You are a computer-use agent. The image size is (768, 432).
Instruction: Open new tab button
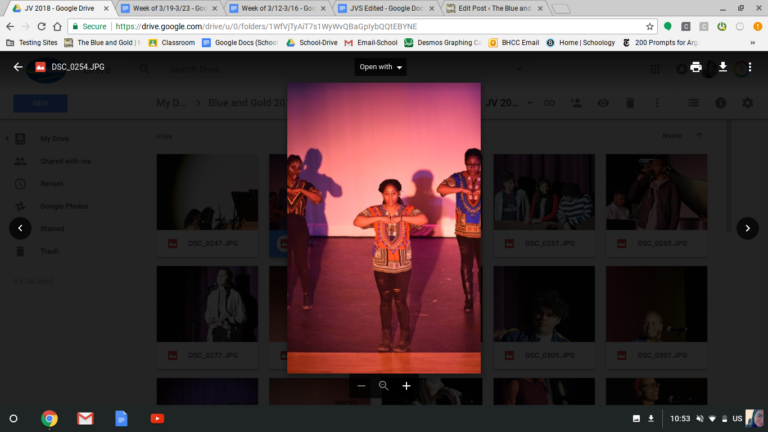pos(561,9)
